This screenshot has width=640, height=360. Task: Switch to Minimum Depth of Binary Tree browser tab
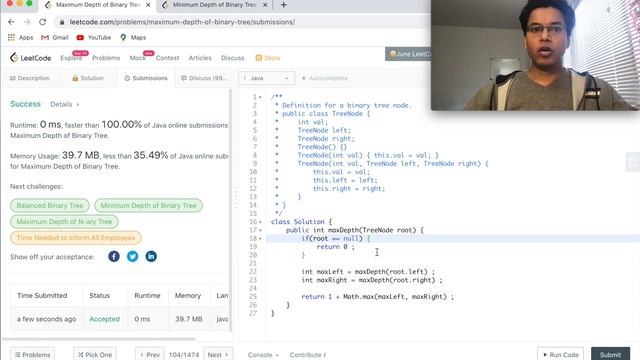tap(214, 5)
